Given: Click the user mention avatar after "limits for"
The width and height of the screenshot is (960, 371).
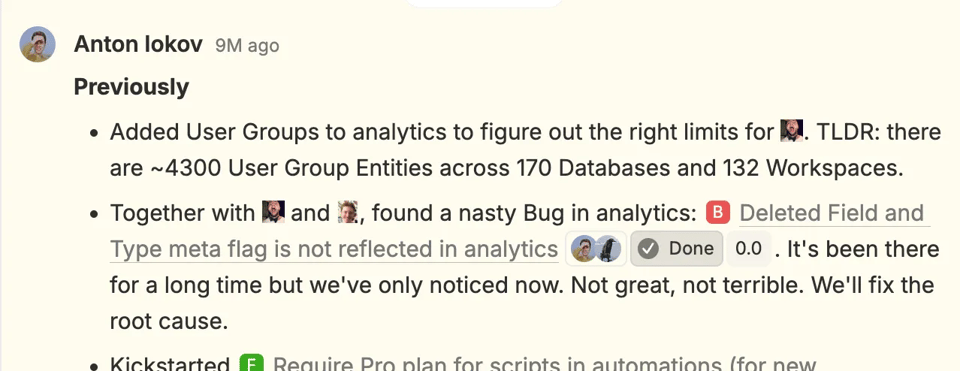Looking at the screenshot, I should [792, 131].
